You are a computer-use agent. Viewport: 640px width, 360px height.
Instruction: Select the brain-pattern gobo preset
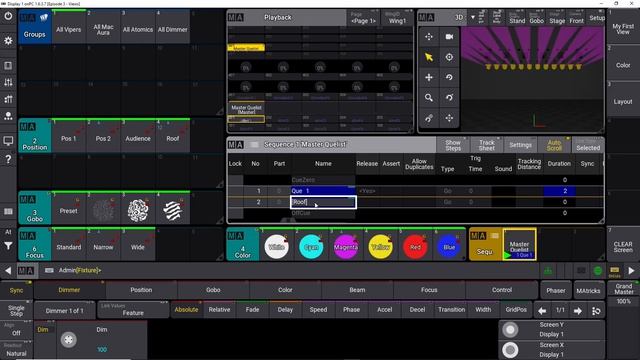[138, 211]
